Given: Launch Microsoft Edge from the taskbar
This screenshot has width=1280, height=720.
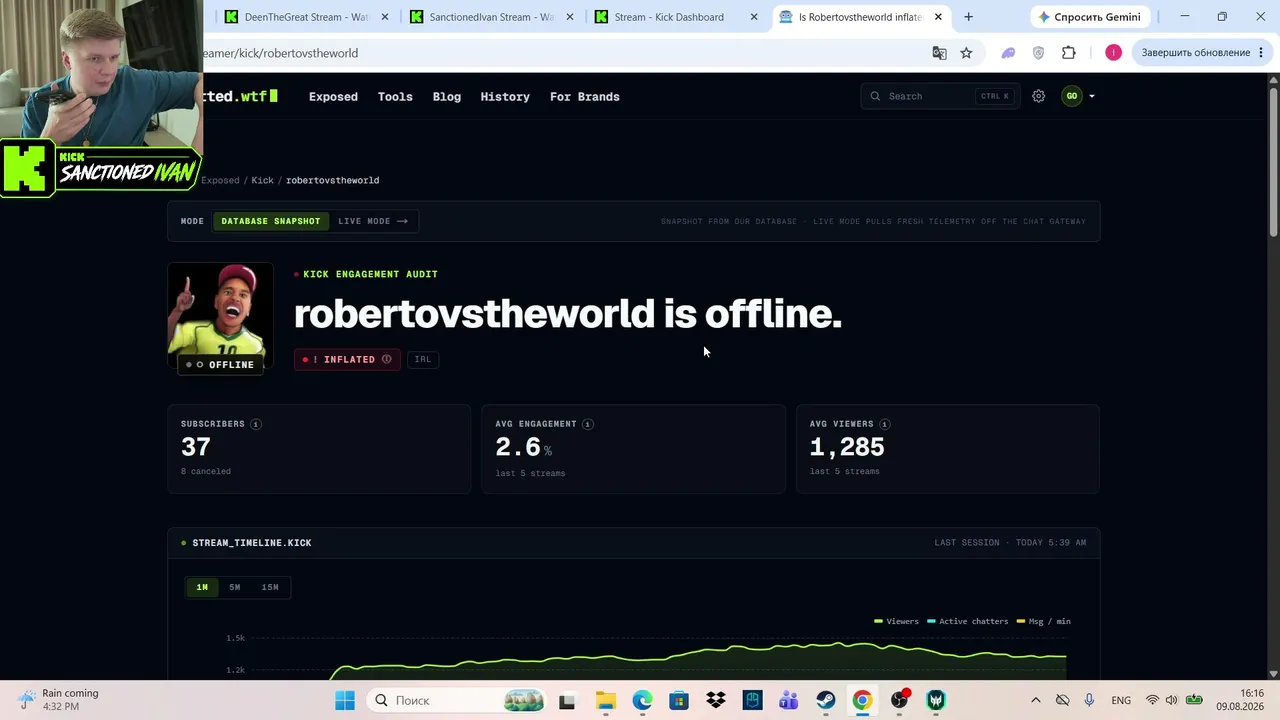Looking at the screenshot, I should coord(642,700).
